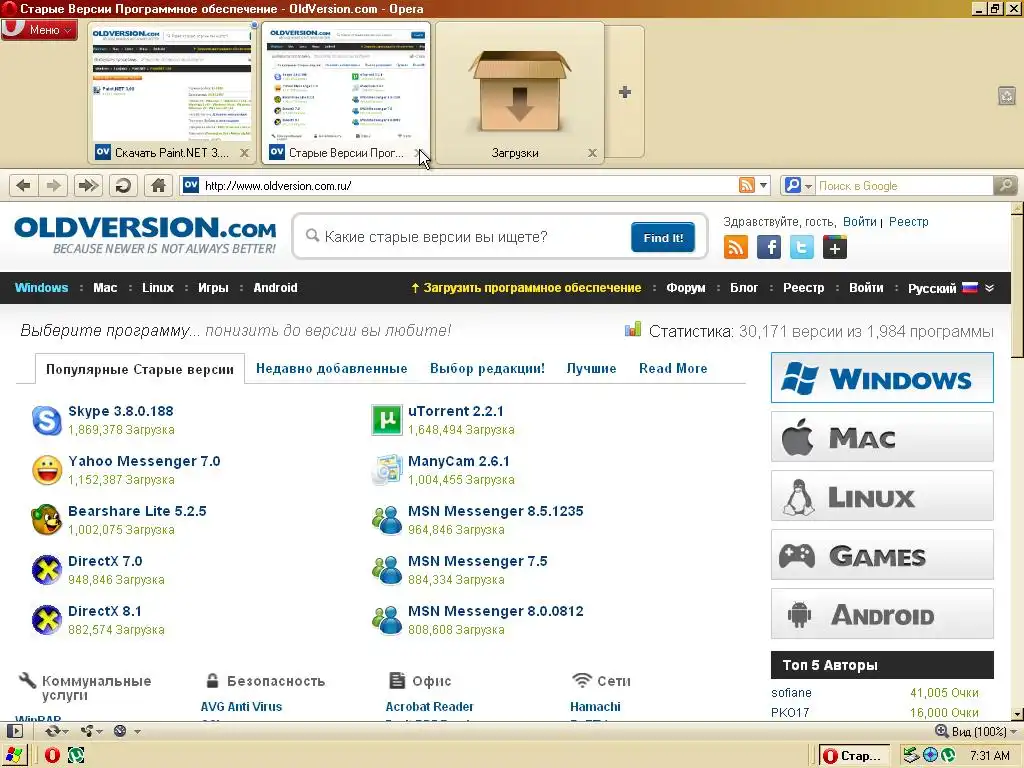Open the Acrobat Reader link
This screenshot has width=1024, height=768.
429,707
